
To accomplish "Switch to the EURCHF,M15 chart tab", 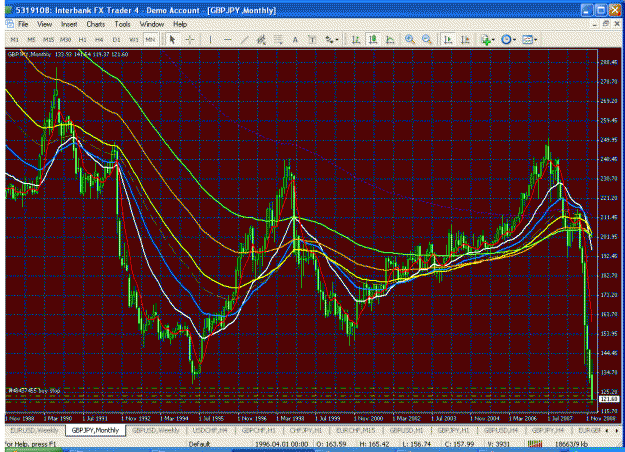I will [x=355, y=430].
